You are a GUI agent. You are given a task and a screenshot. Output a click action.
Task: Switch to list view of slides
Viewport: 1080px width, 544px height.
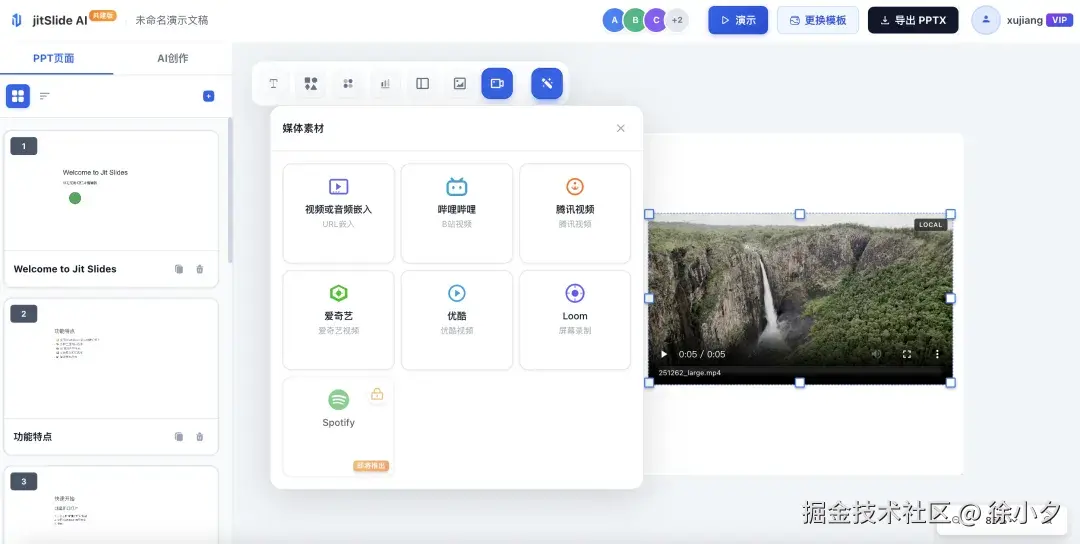tap(45, 96)
